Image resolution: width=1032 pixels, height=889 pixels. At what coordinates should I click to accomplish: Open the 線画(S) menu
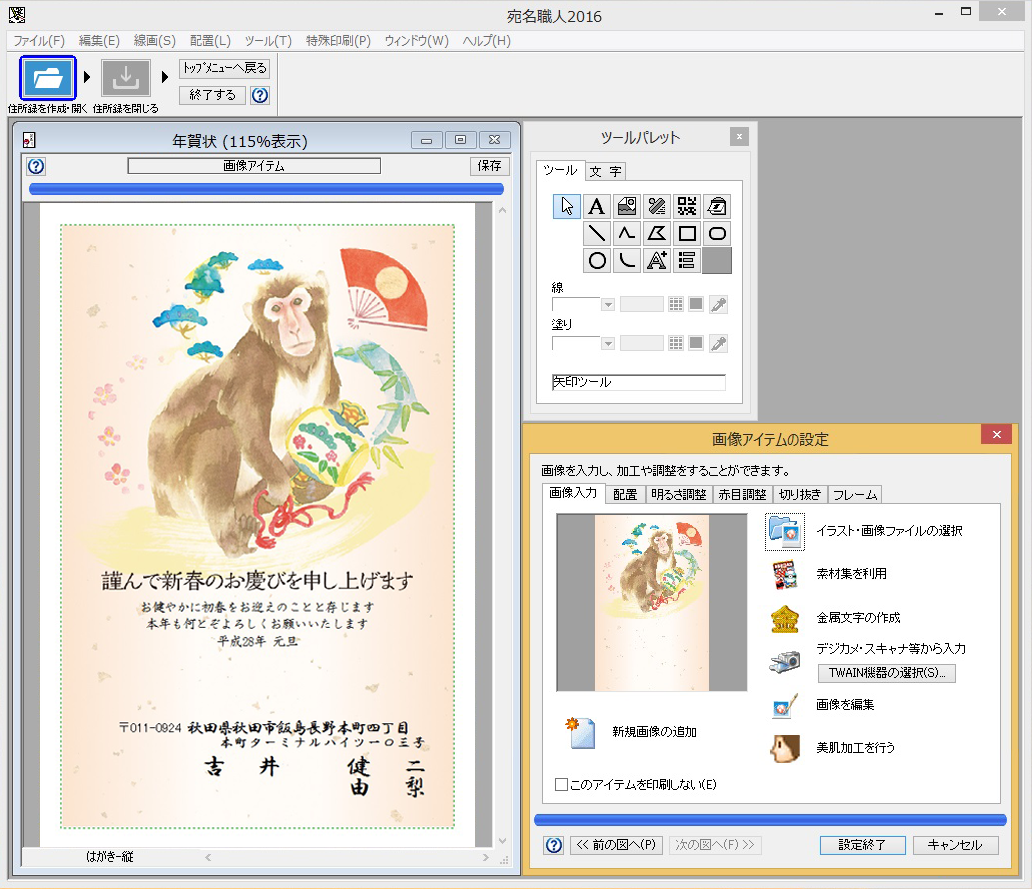click(155, 41)
